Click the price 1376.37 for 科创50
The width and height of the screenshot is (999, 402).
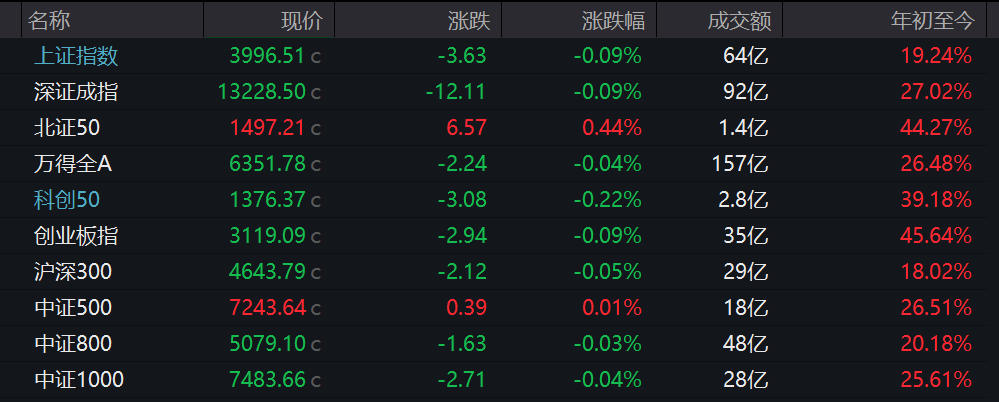[267, 200]
